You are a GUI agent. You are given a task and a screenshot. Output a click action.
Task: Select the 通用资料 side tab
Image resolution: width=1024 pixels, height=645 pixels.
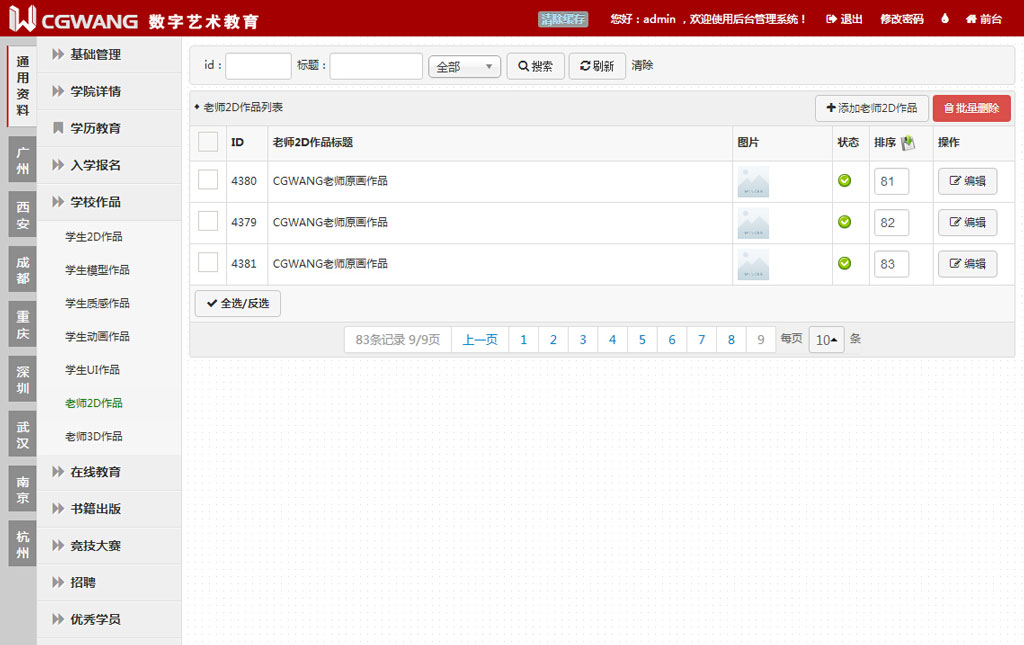22,86
